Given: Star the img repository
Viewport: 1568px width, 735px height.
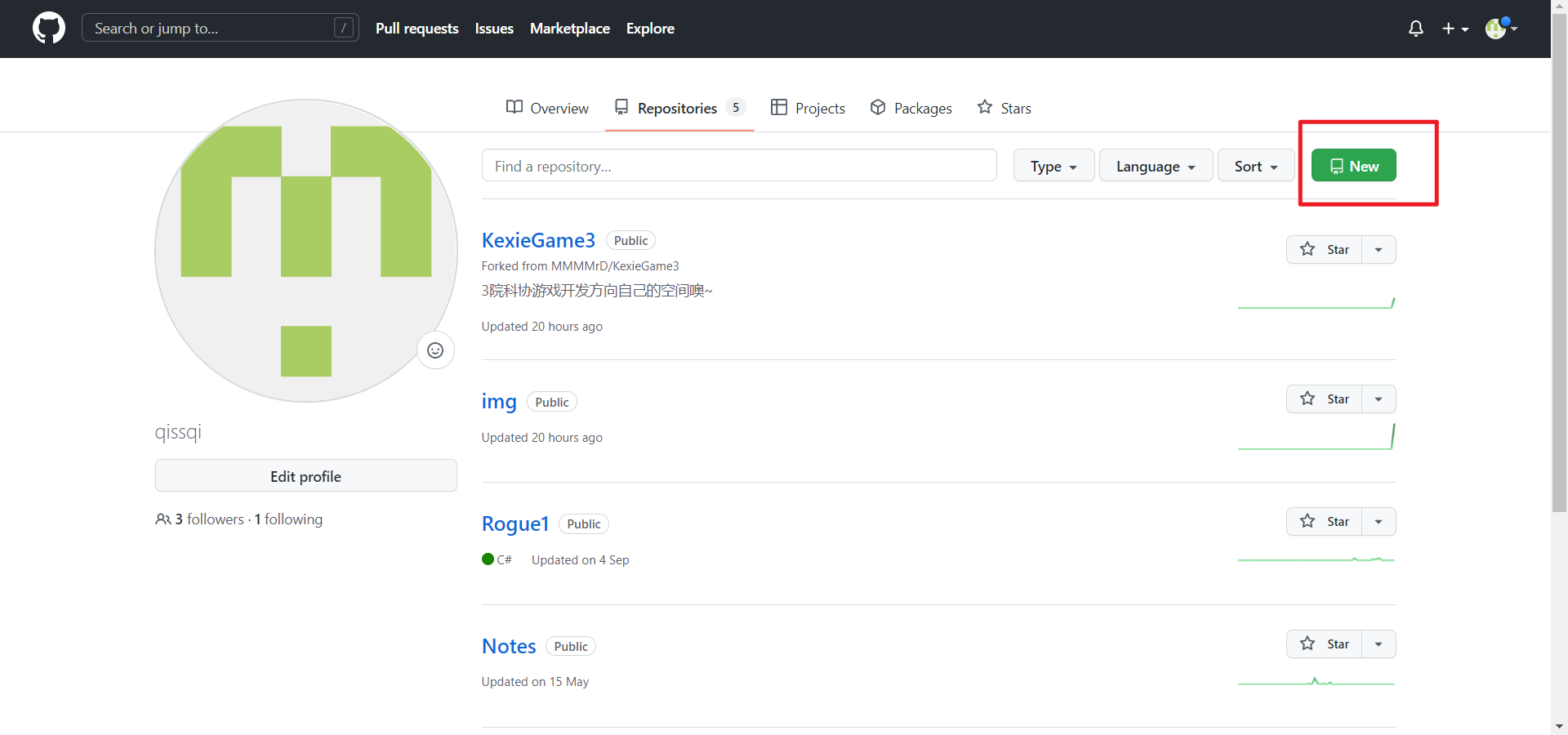Looking at the screenshot, I should (x=1324, y=399).
